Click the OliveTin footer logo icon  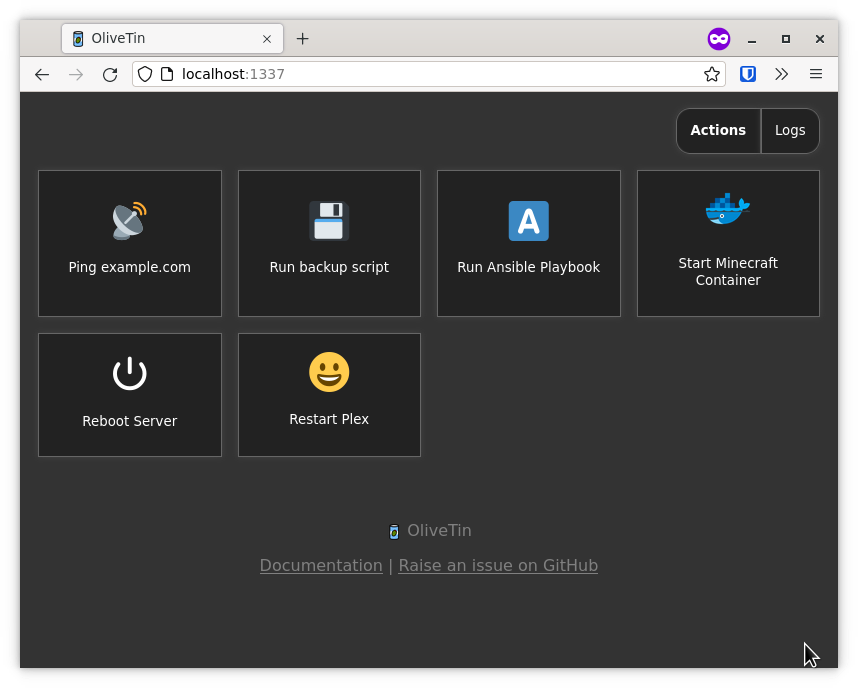[x=394, y=531]
